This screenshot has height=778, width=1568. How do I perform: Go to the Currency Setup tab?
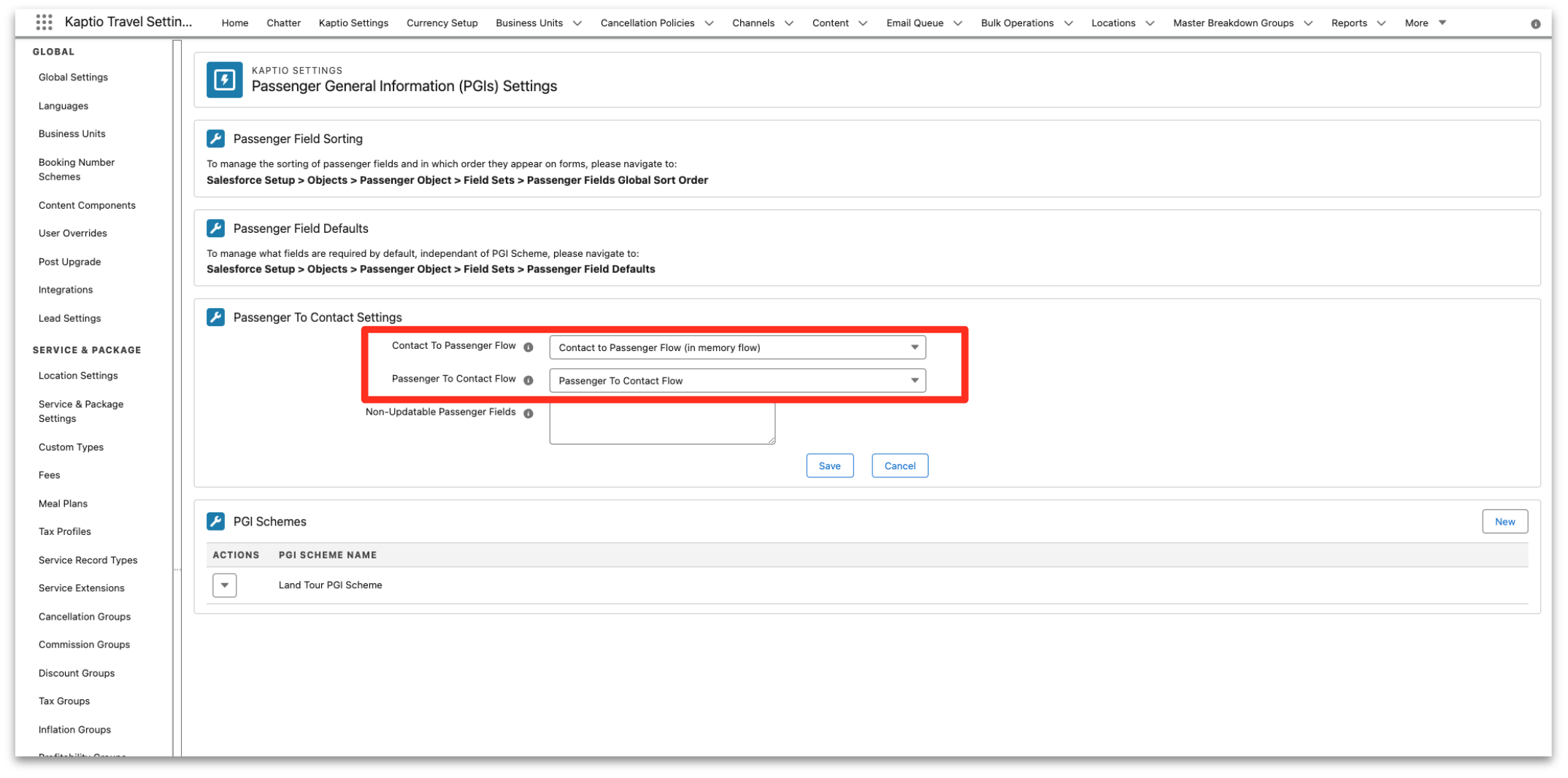(x=442, y=23)
